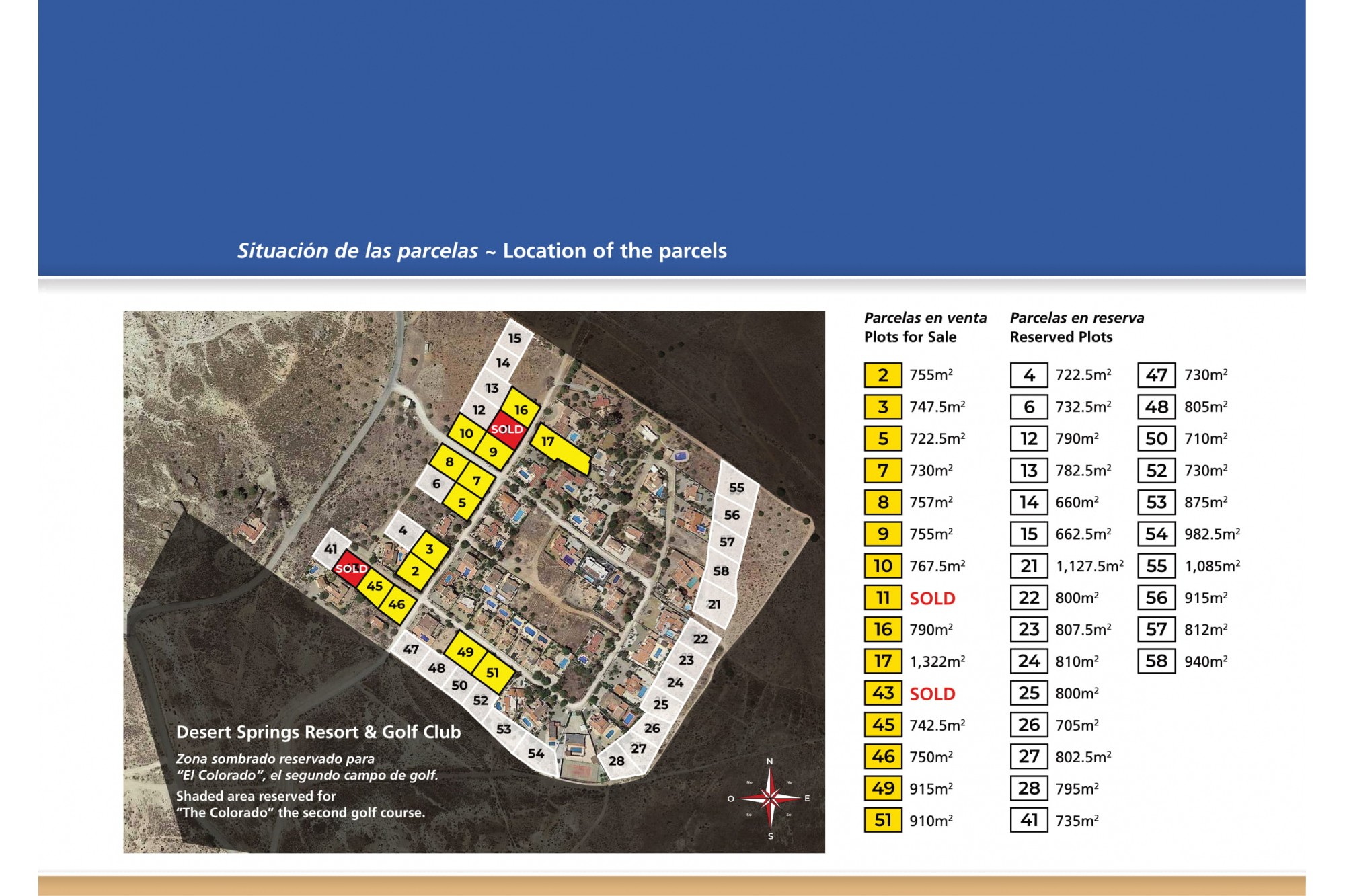The width and height of the screenshot is (1345, 896).
Task: Click the white legend box numbered 41
Action: (x=1029, y=820)
